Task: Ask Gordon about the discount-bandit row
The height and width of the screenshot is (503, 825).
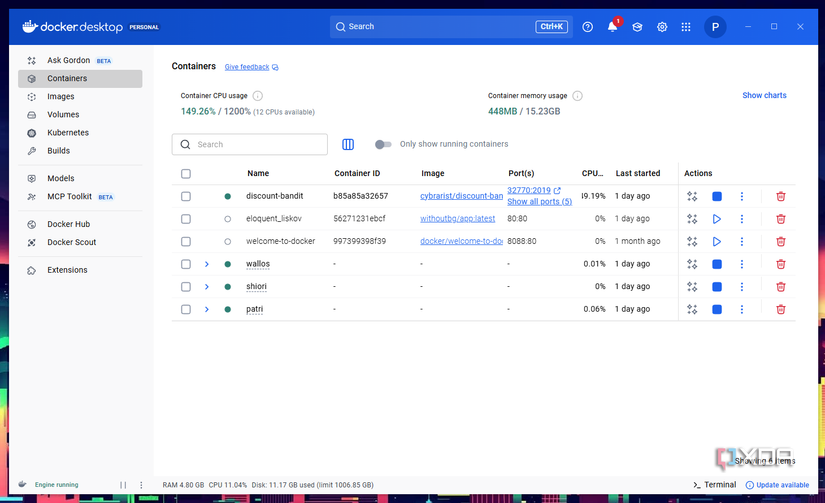Action: [x=692, y=196]
